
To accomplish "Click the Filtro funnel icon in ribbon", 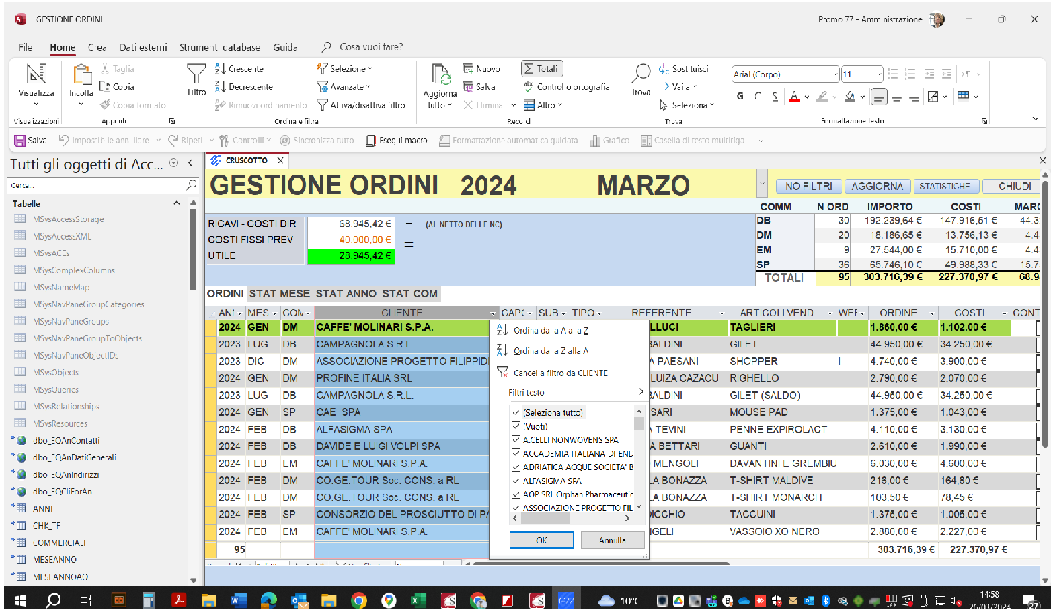I will point(196,74).
